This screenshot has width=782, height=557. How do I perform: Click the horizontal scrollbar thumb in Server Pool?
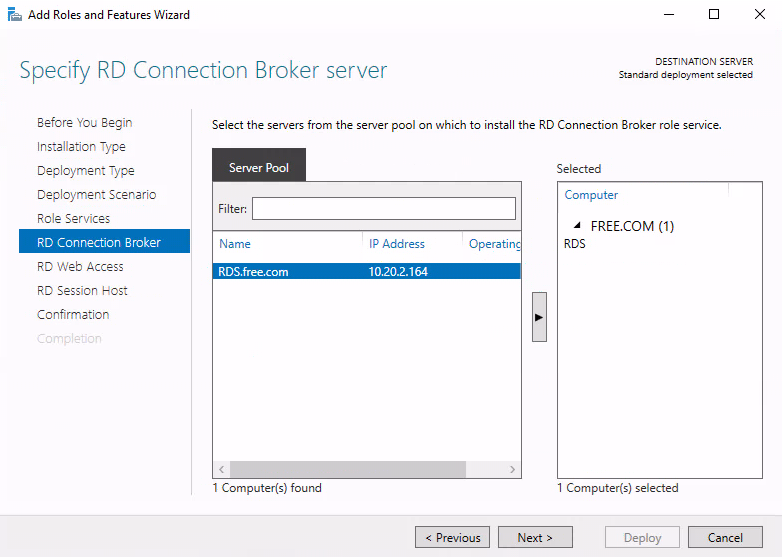[x=348, y=469]
